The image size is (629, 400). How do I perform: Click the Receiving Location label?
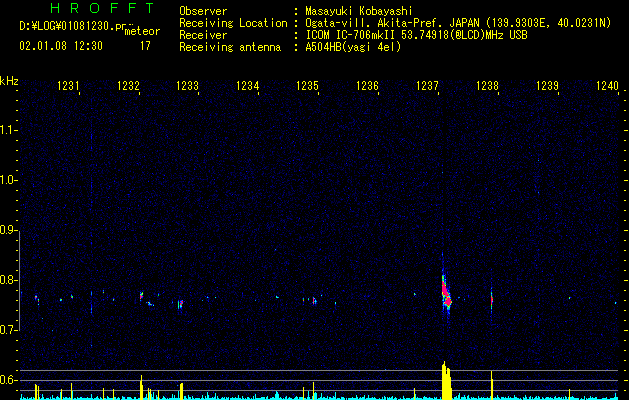tap(233, 23)
